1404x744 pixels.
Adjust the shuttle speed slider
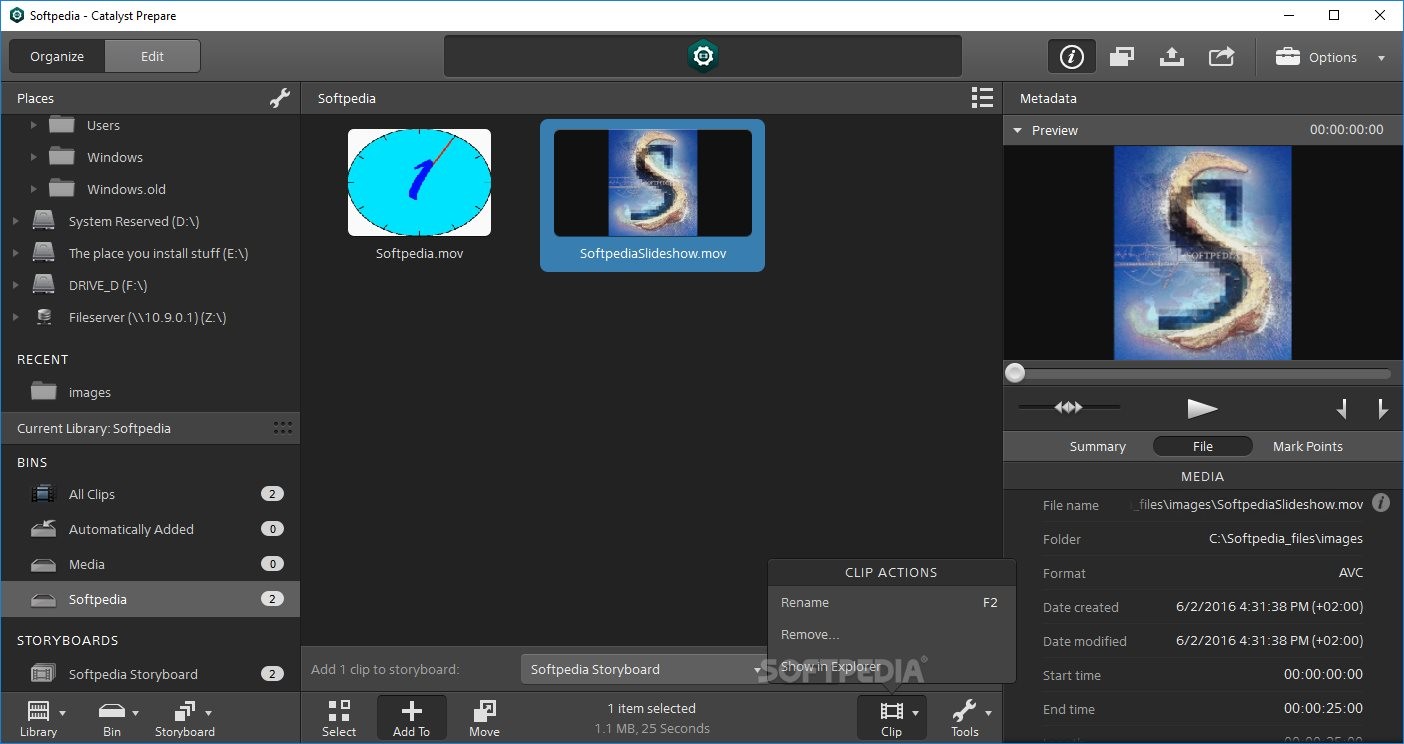(1069, 407)
